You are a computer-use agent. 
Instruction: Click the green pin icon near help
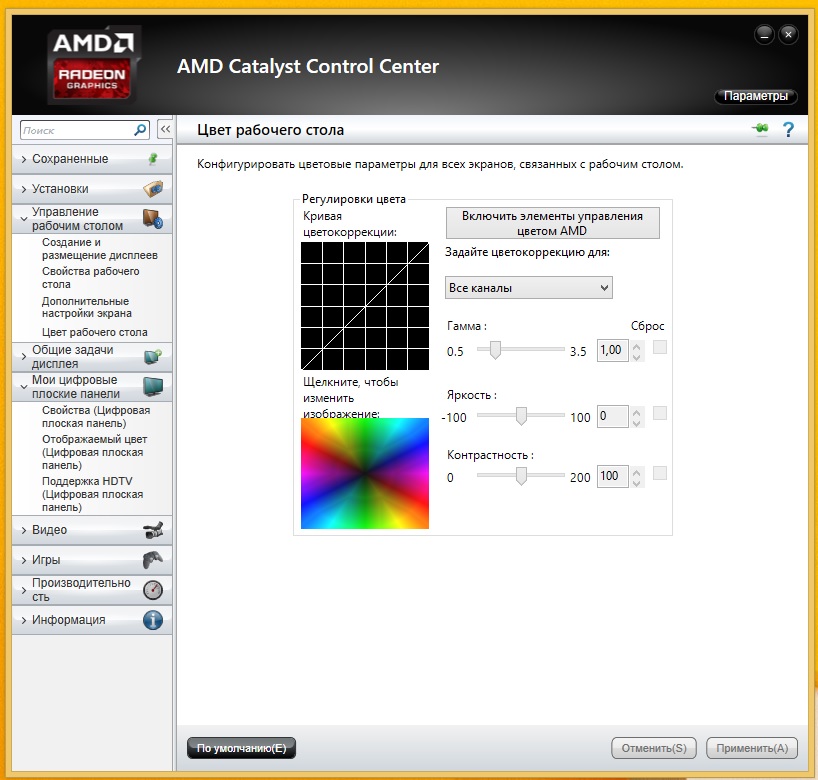(761, 128)
